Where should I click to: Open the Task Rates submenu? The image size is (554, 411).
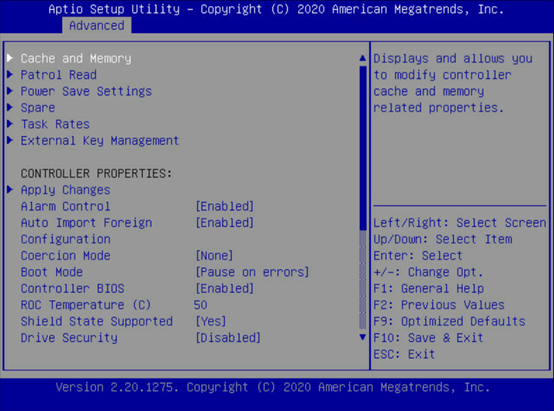[x=55, y=124]
